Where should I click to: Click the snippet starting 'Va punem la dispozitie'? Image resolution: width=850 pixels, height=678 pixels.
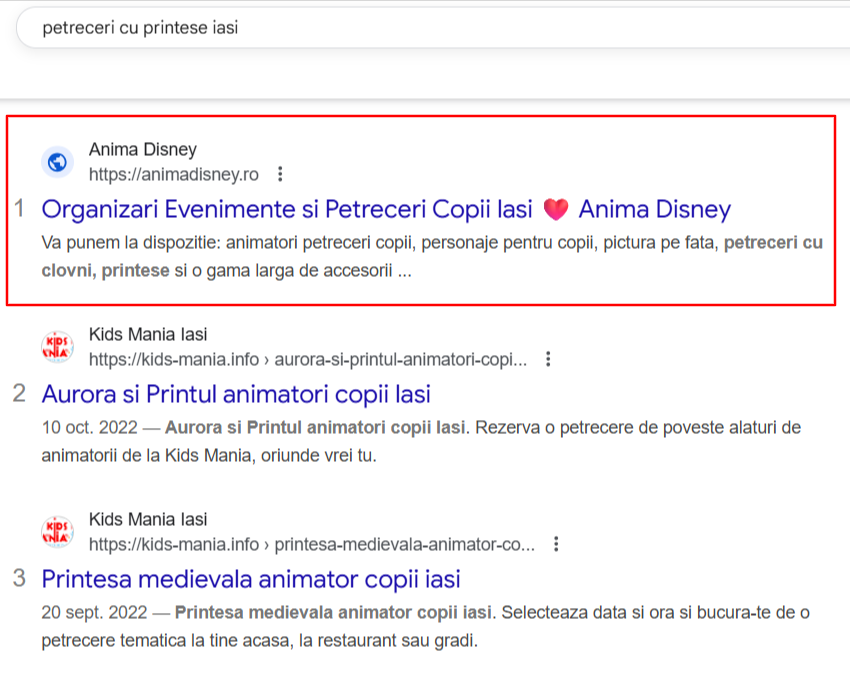[x=432, y=256]
